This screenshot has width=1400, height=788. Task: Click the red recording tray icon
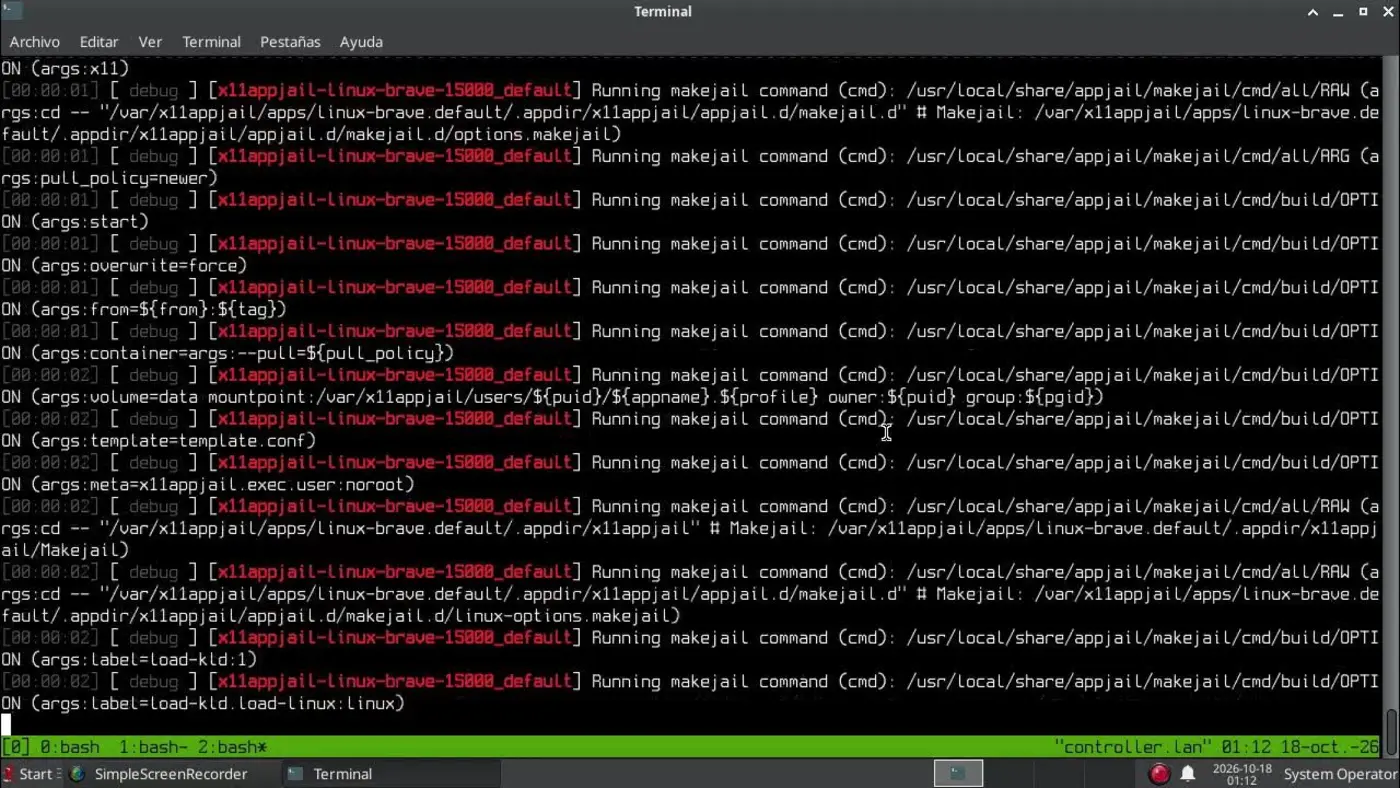point(1159,774)
